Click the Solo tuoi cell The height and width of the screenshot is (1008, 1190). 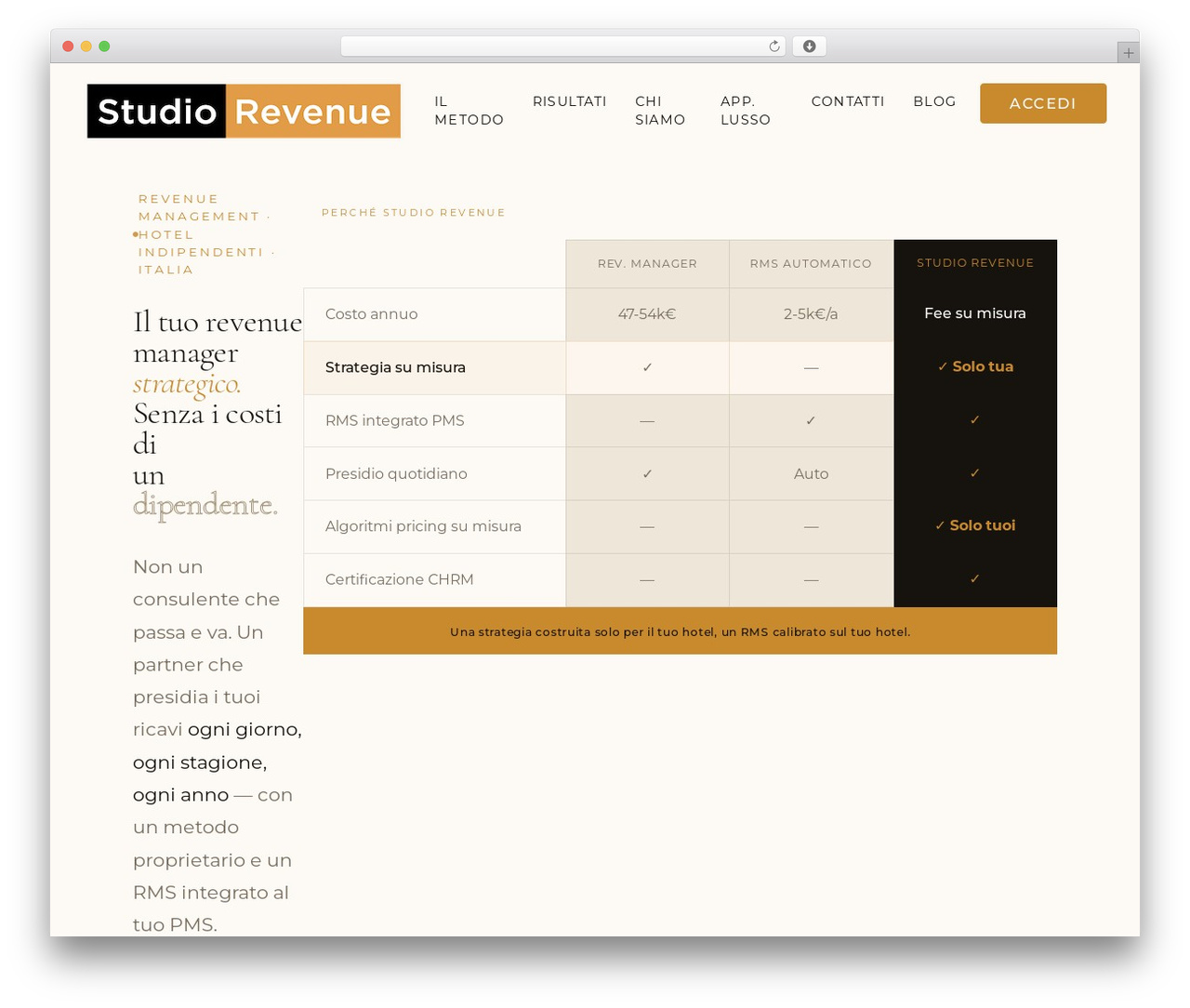975,525
